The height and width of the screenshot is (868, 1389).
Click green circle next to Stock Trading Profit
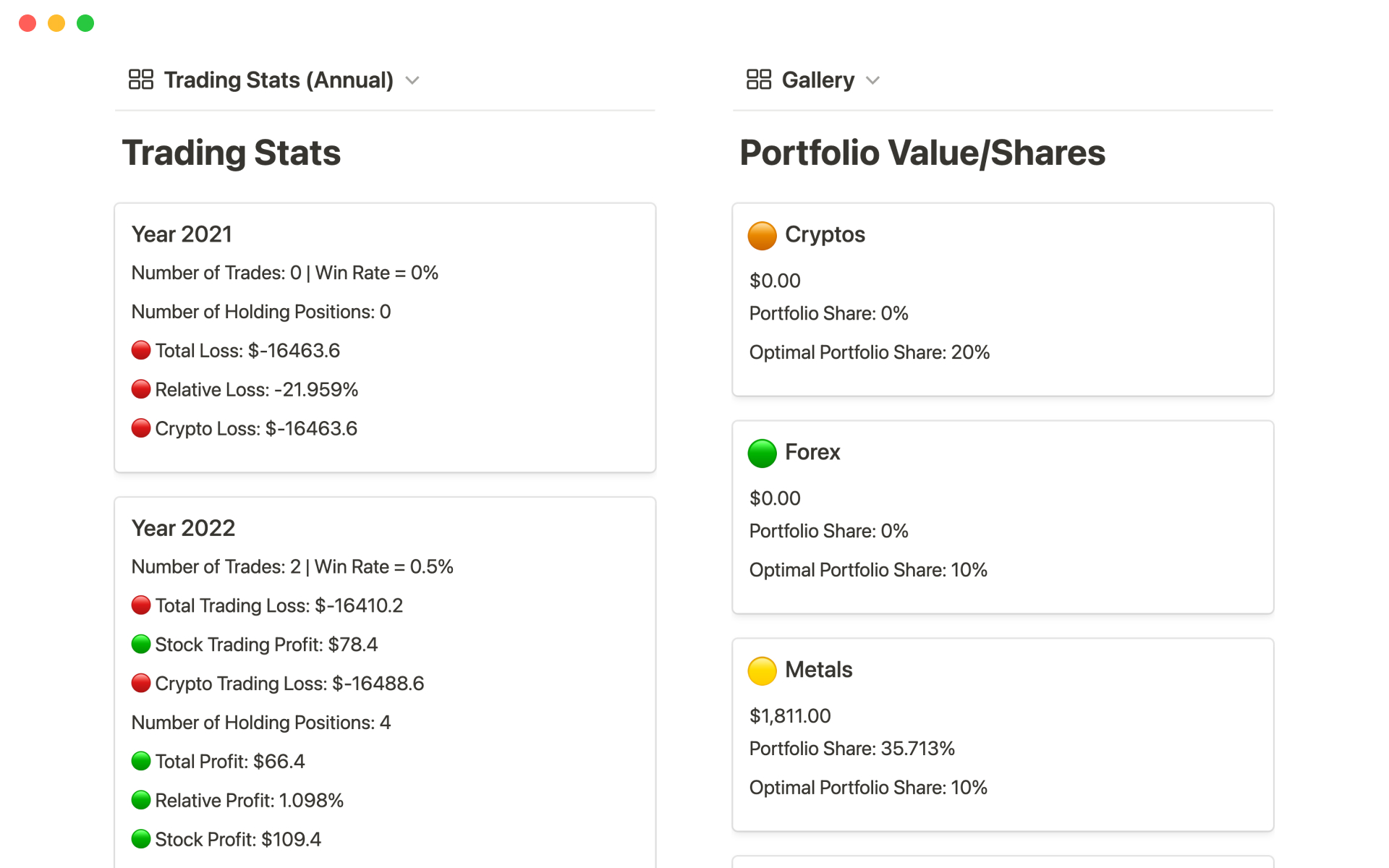(x=141, y=644)
